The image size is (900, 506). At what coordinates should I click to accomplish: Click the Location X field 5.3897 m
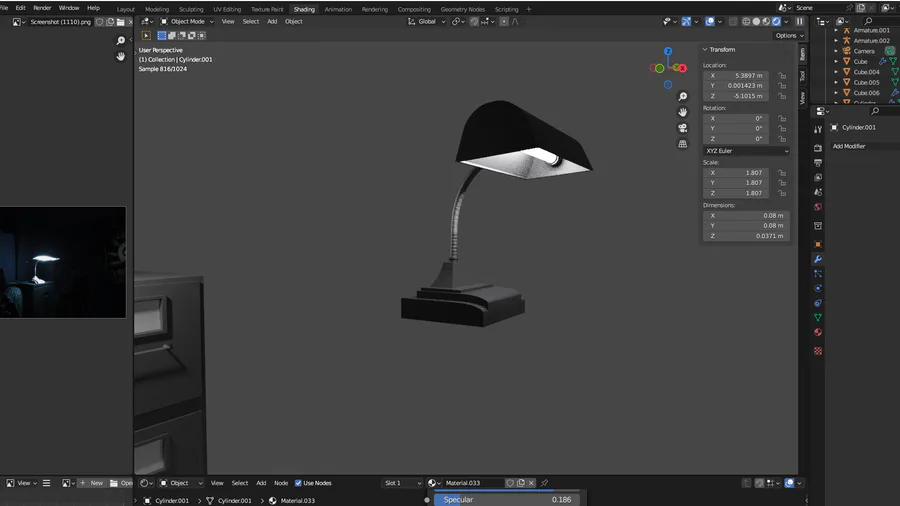coord(736,76)
